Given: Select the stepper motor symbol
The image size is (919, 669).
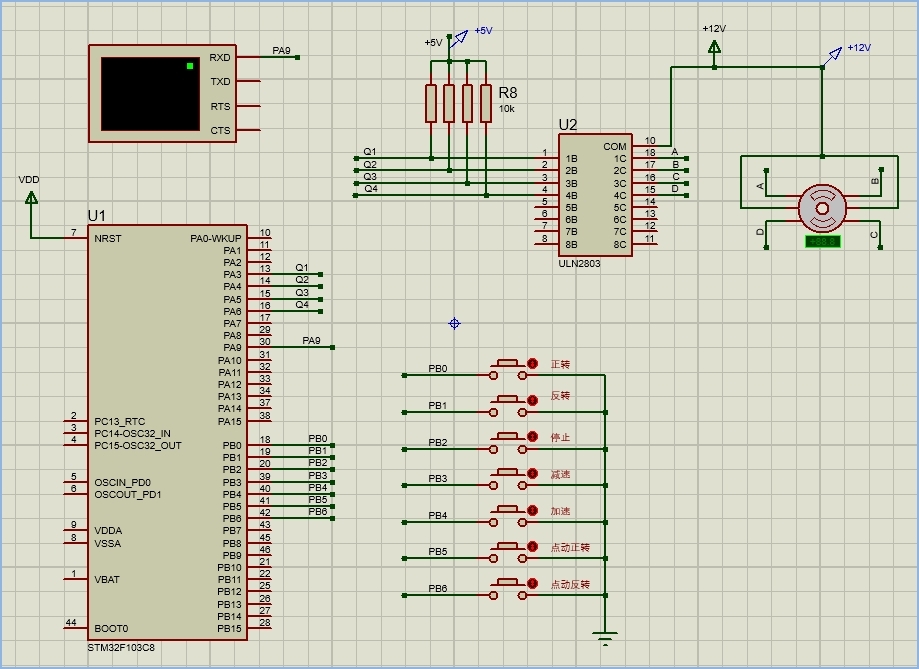Looking at the screenshot, I should point(822,209).
